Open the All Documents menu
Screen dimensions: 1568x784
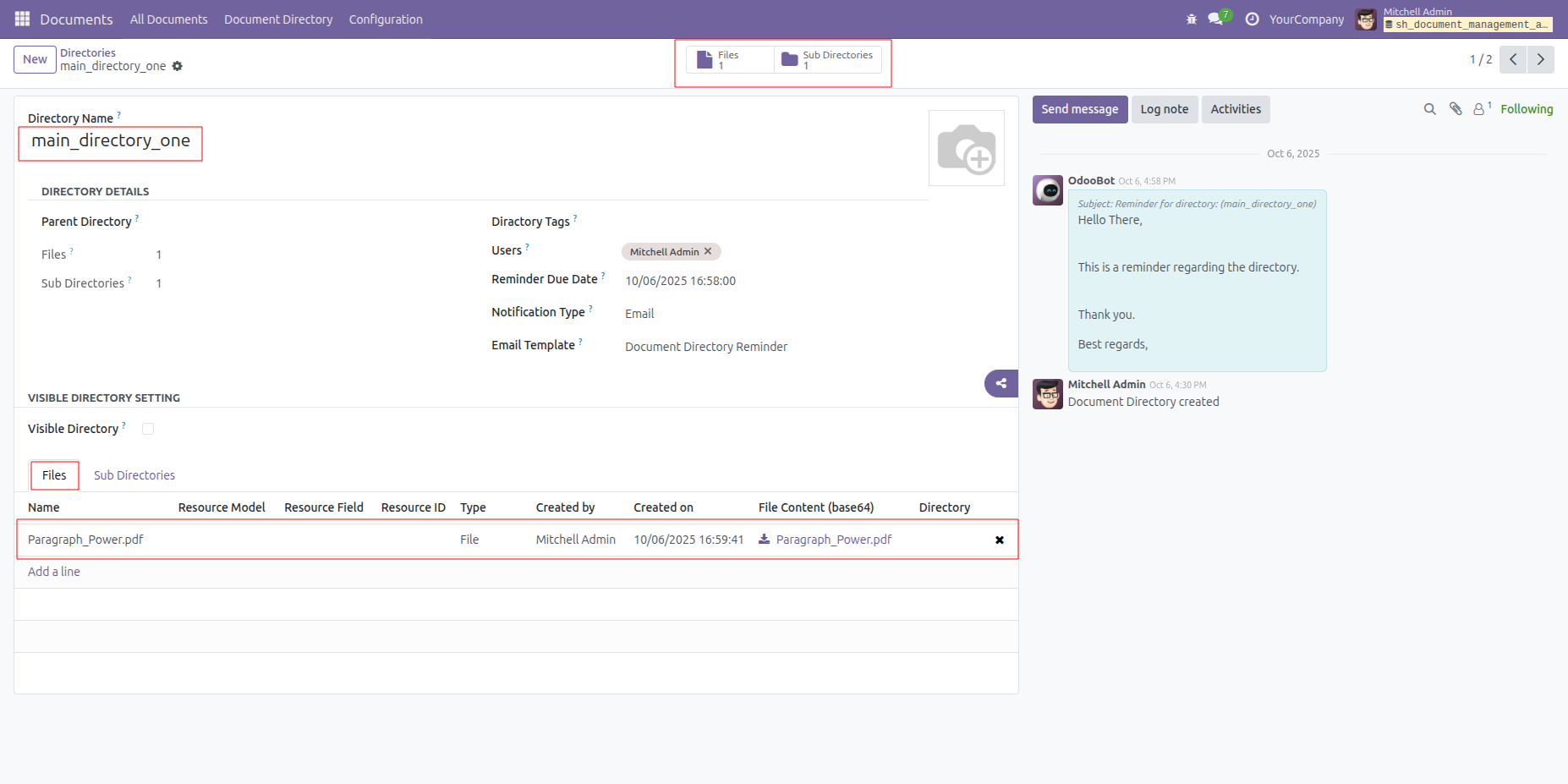click(x=168, y=19)
